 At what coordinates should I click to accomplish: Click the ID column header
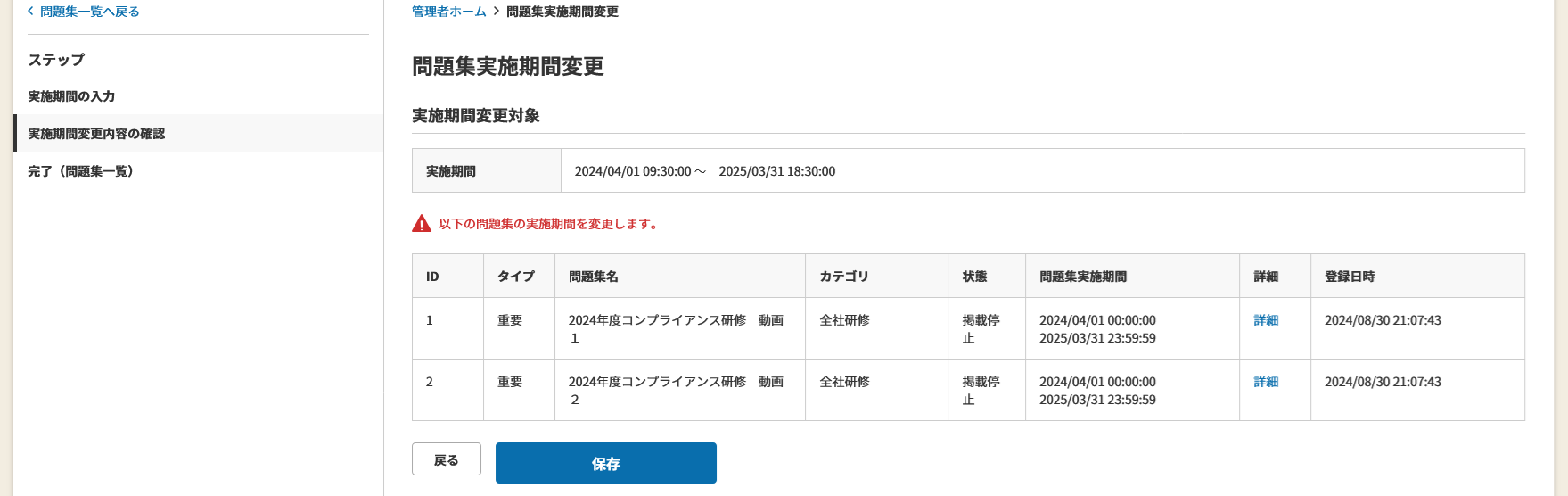tap(447, 277)
